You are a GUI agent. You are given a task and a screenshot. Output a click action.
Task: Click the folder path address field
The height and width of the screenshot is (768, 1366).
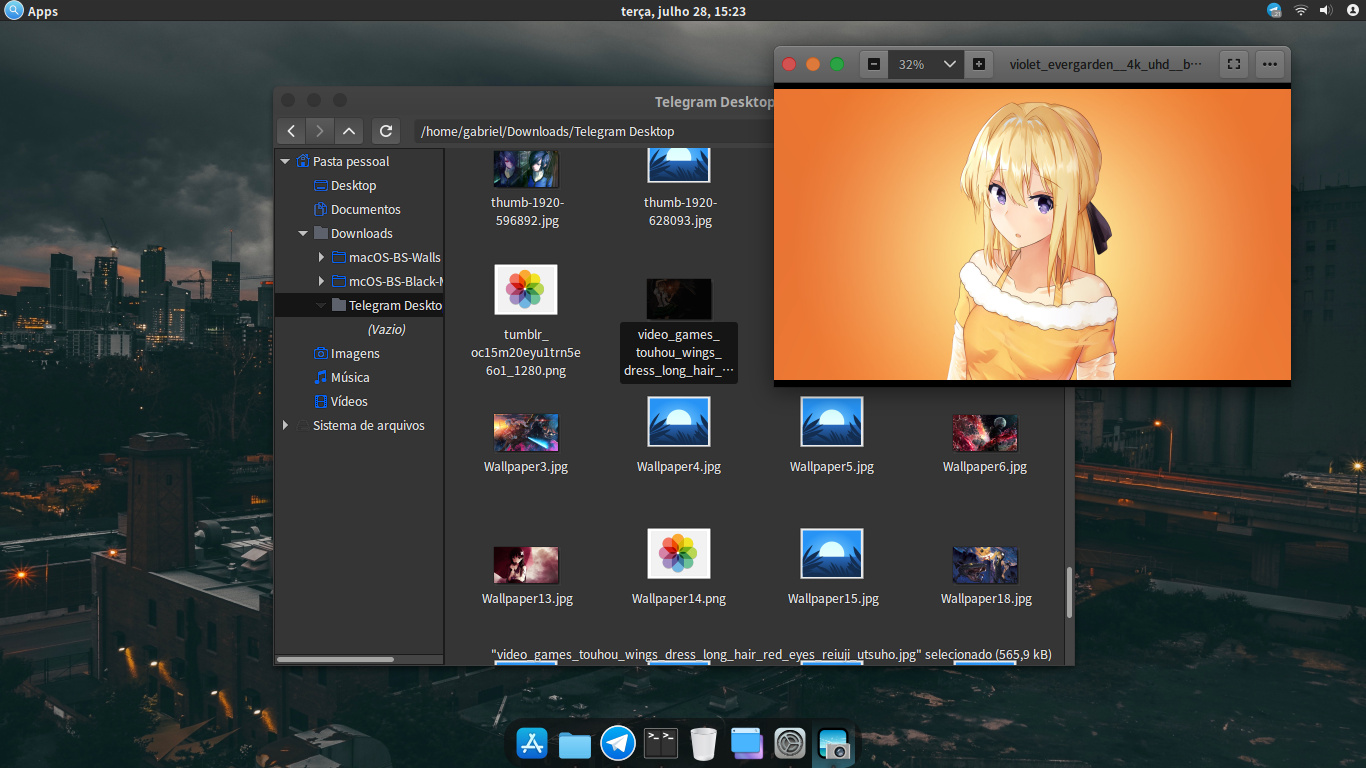[x=590, y=131]
